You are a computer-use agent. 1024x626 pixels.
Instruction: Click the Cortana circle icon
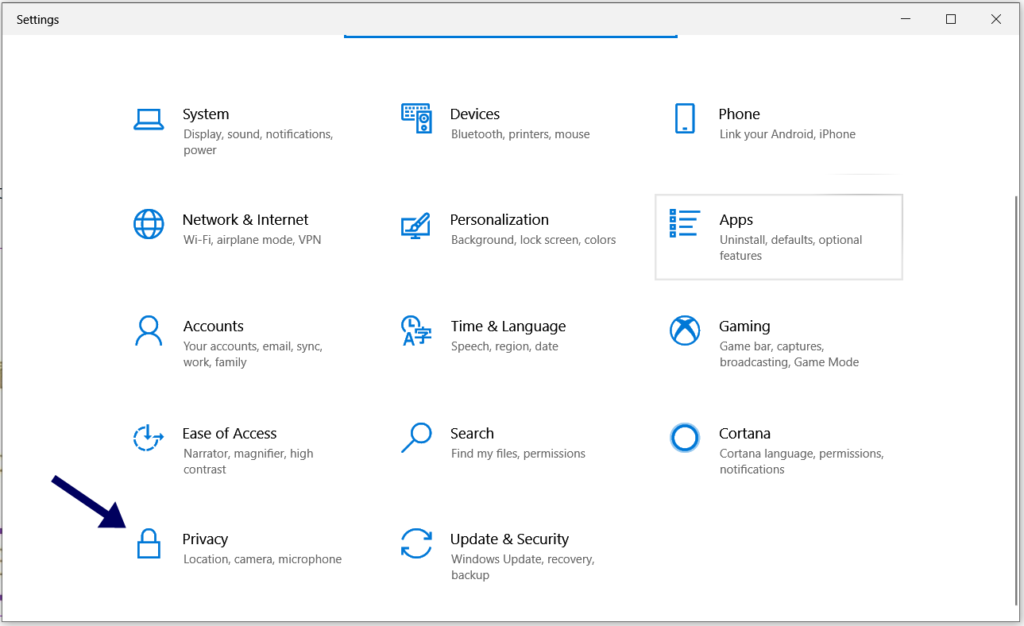(685, 437)
